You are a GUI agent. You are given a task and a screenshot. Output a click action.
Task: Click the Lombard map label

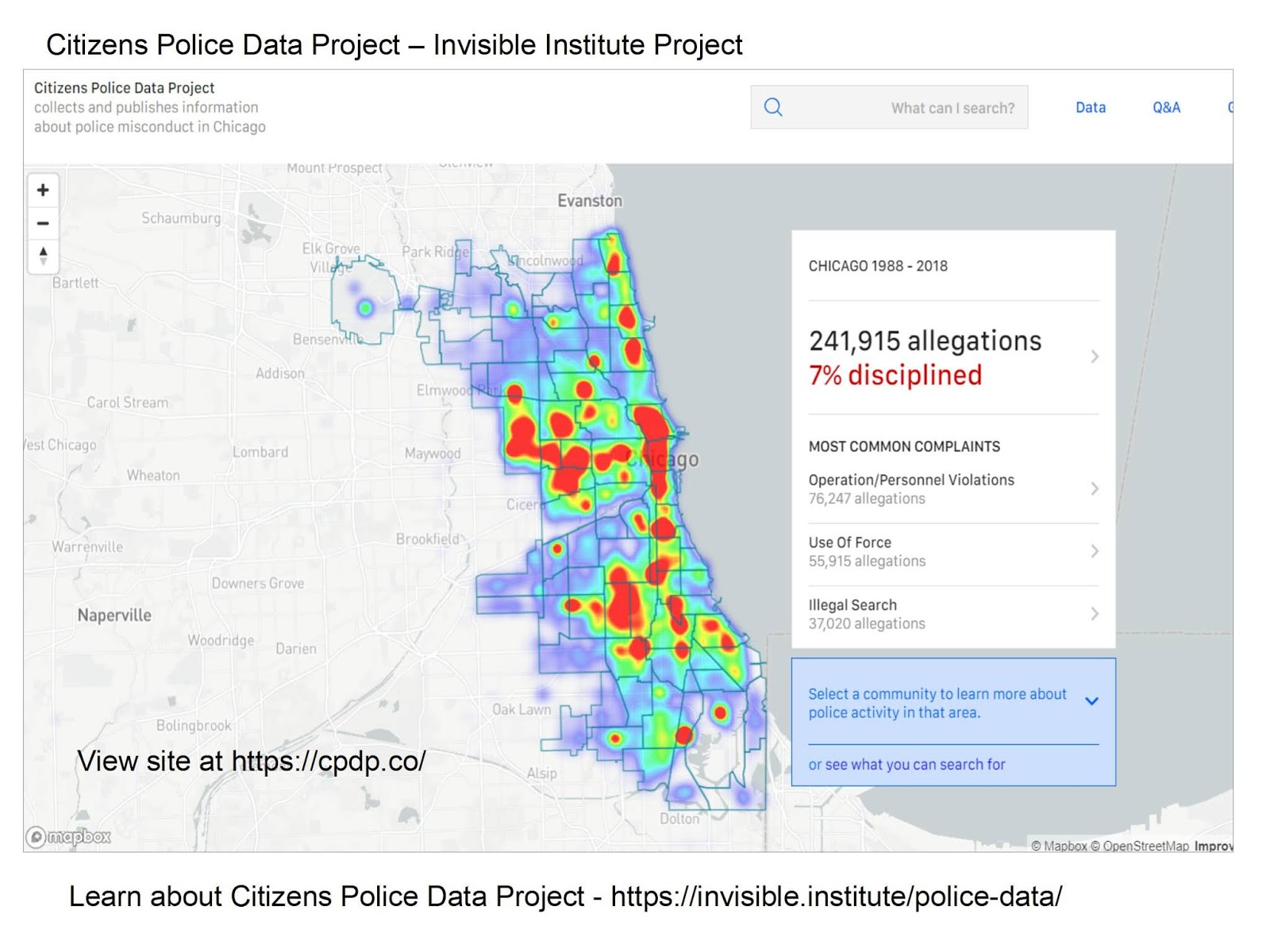260,452
